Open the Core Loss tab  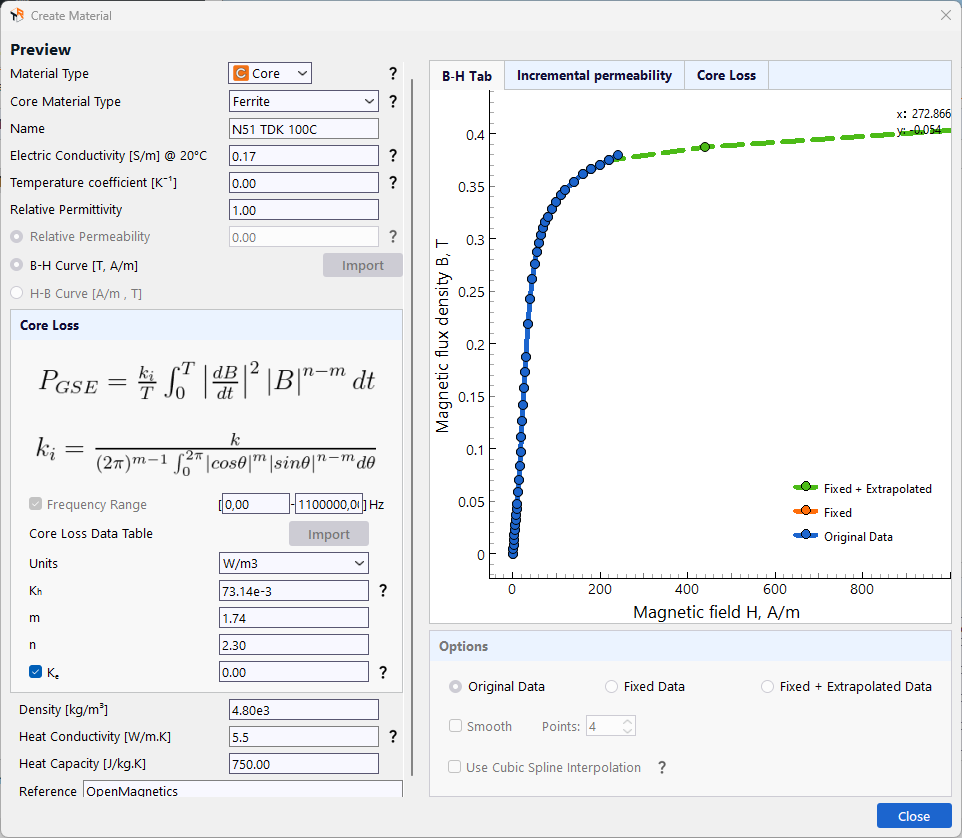tap(725, 75)
